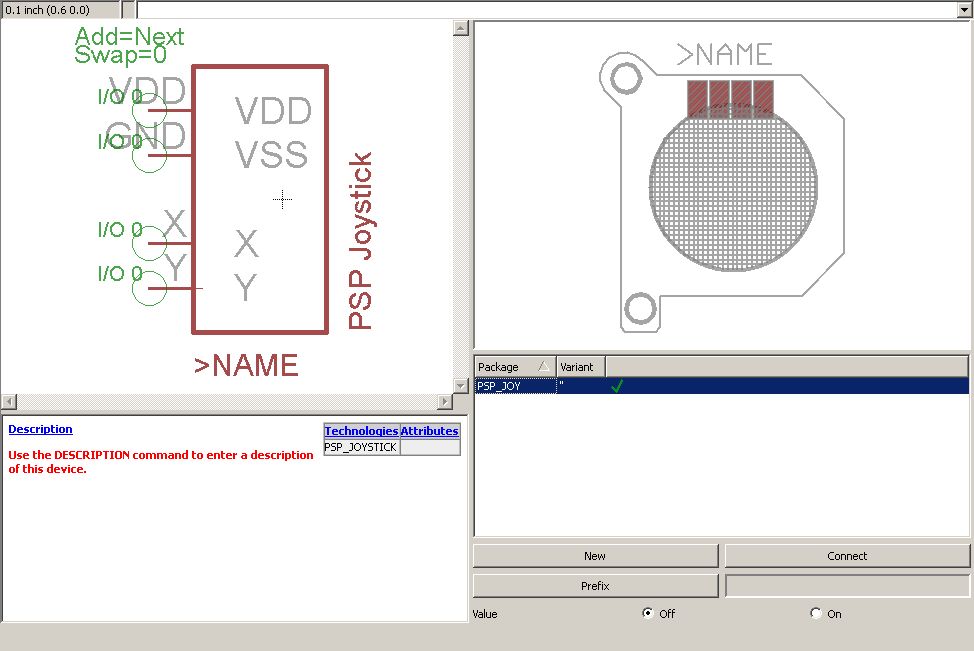Click the Prefix button
Image resolution: width=974 pixels, height=651 pixels.
(595, 586)
